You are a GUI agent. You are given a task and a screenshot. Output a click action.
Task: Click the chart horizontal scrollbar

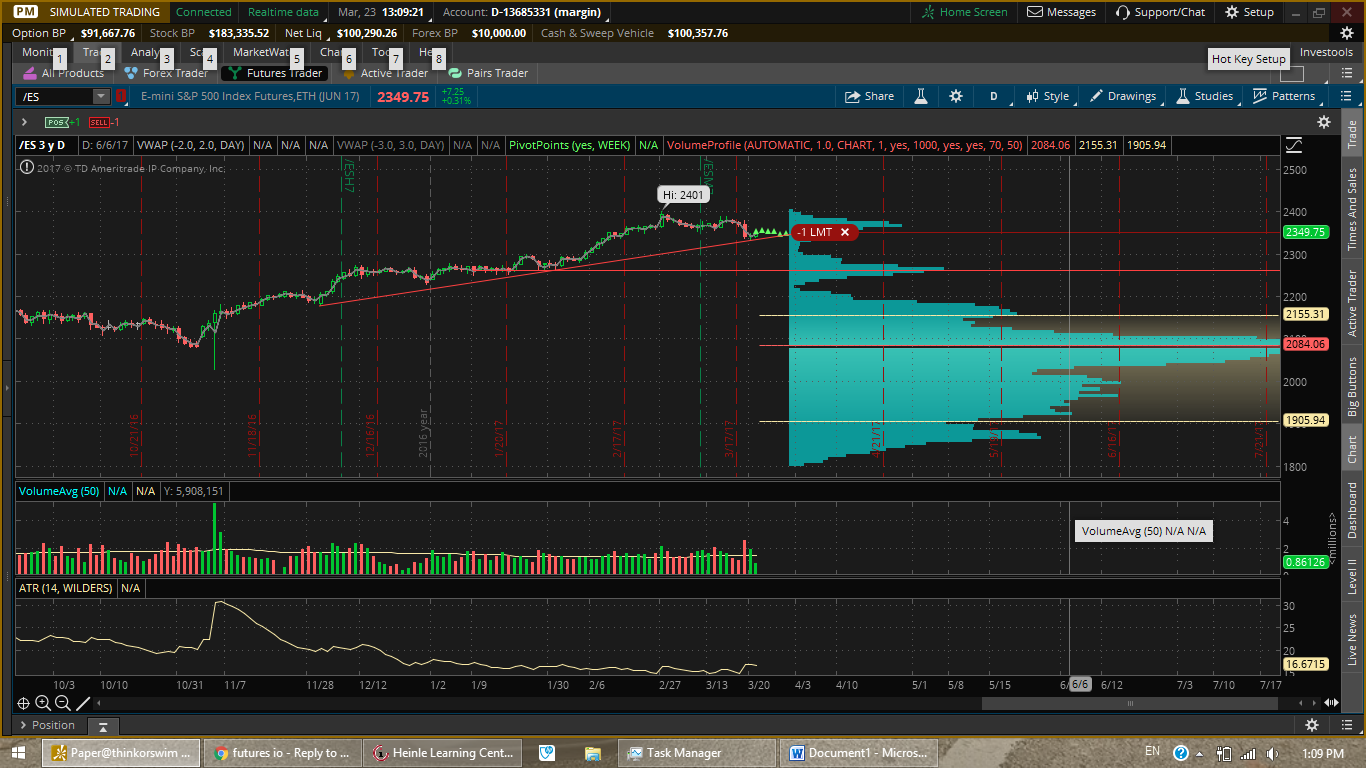tap(1131, 703)
